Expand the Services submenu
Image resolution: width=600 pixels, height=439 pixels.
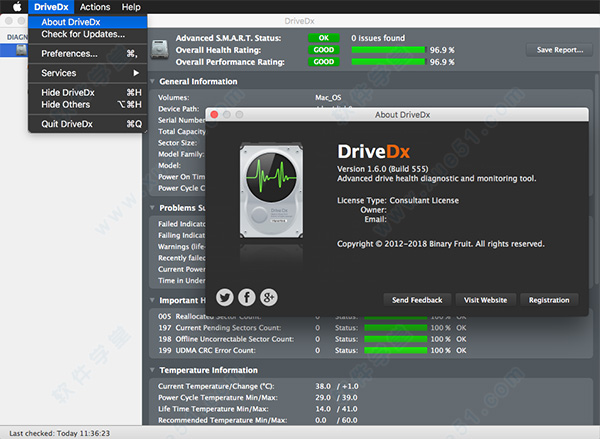click(x=88, y=73)
